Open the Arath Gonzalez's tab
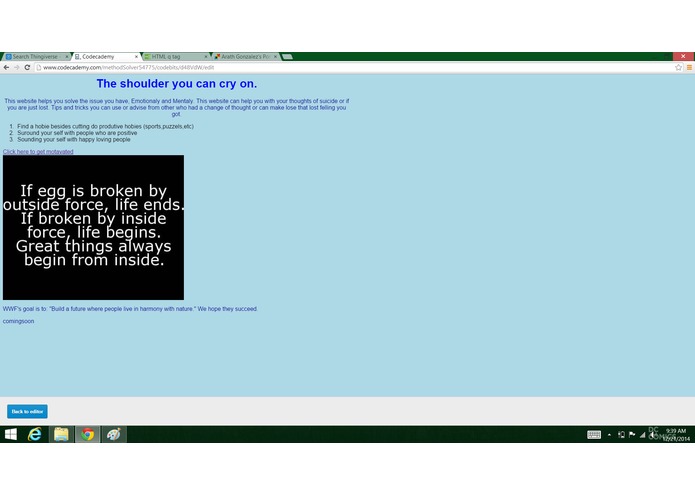Image resolution: width=695 pixels, height=494 pixels. [x=246, y=57]
